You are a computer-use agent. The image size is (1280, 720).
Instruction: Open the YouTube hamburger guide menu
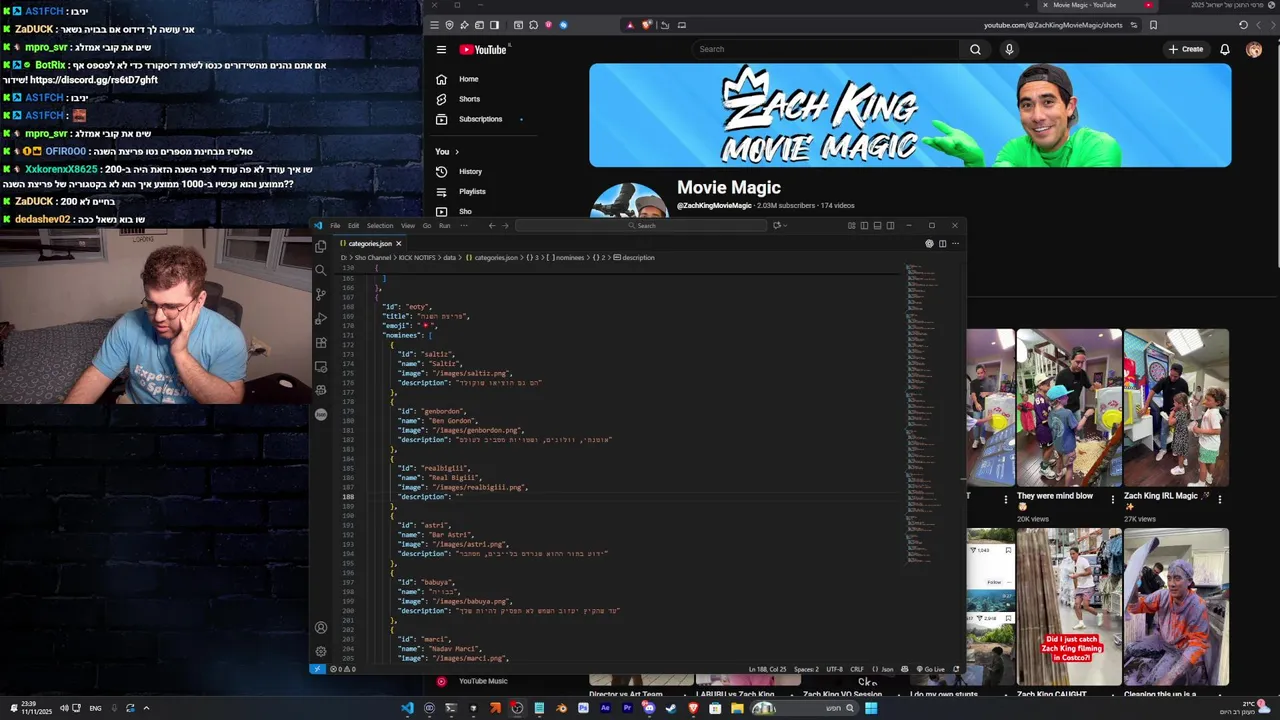coord(441,49)
